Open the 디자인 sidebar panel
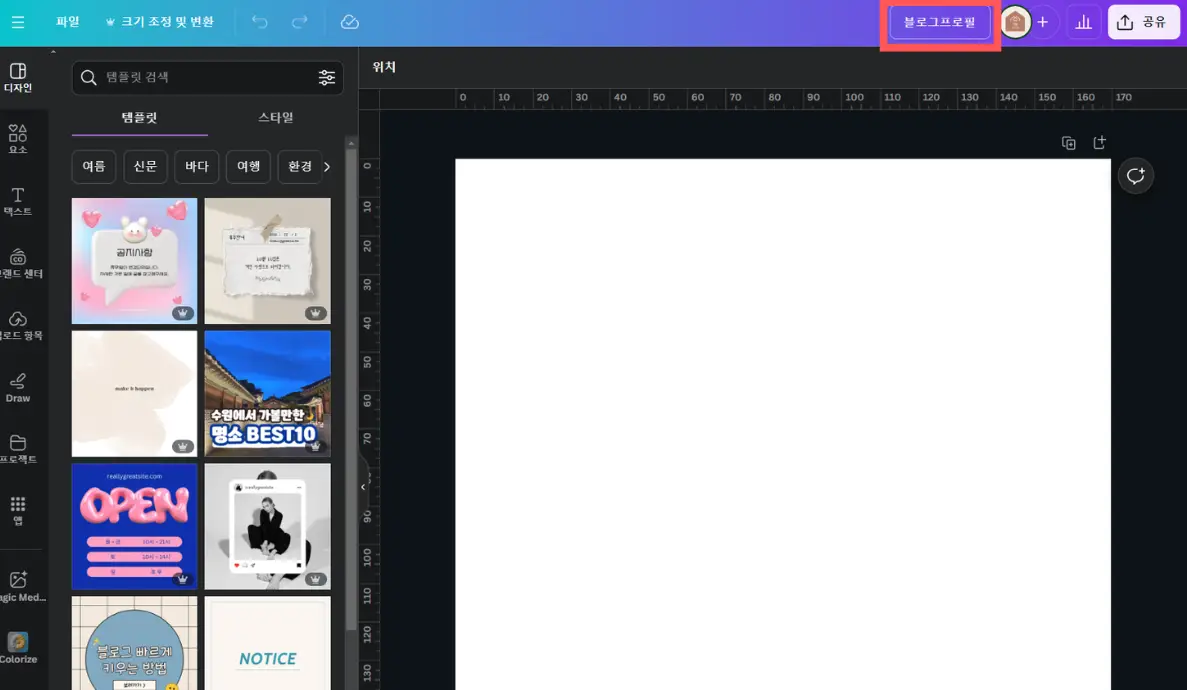The image size is (1187, 690). point(18,78)
